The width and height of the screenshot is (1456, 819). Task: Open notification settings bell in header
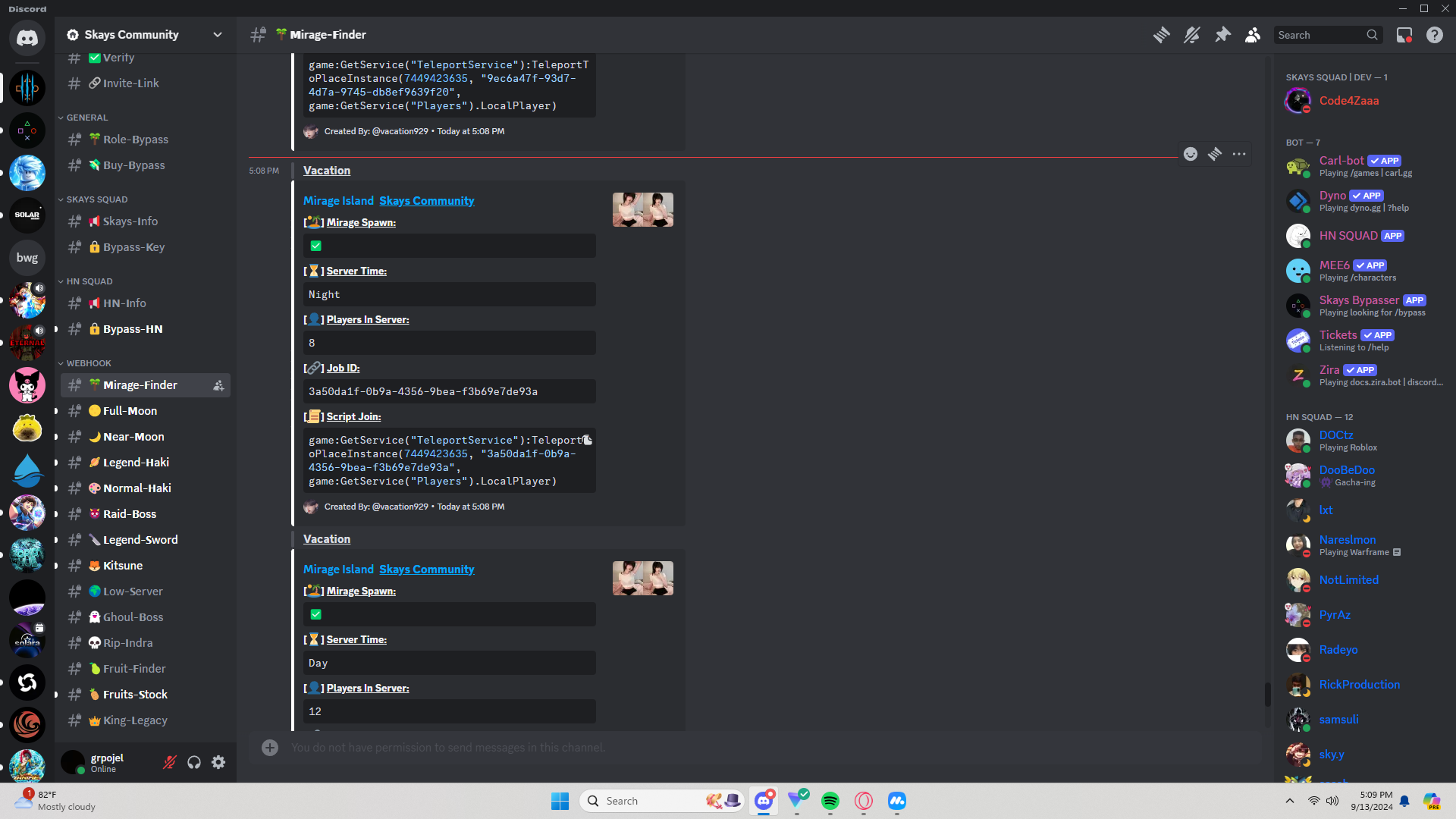click(x=1191, y=35)
